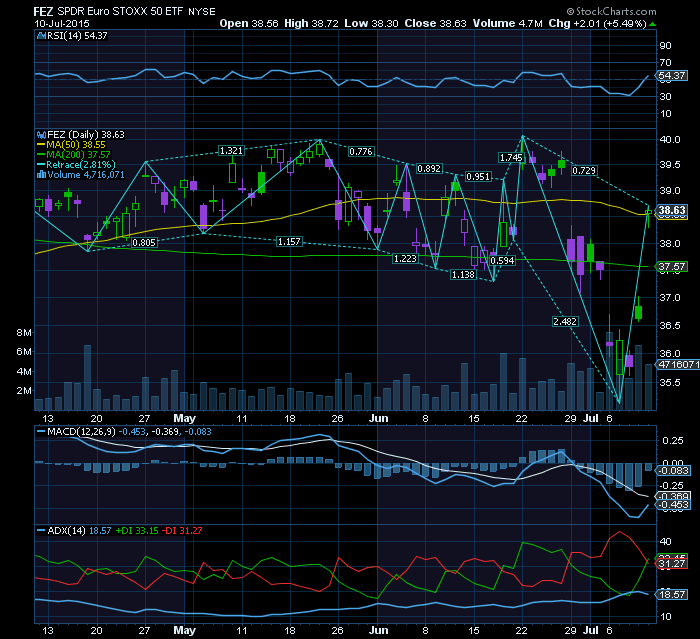Click the 0.951 retracement label
The height and width of the screenshot is (639, 700).
[478, 177]
